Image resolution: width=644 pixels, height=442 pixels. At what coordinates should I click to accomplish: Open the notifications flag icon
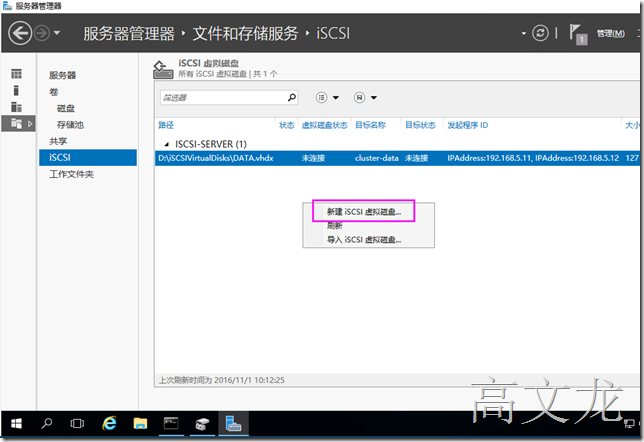577,34
